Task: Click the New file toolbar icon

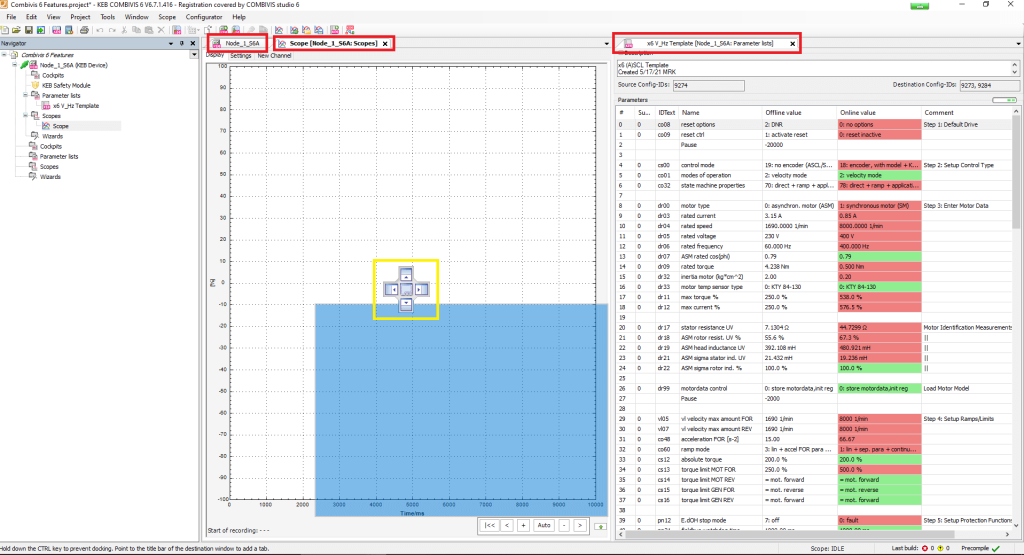Action: pyautogui.click(x=5, y=30)
